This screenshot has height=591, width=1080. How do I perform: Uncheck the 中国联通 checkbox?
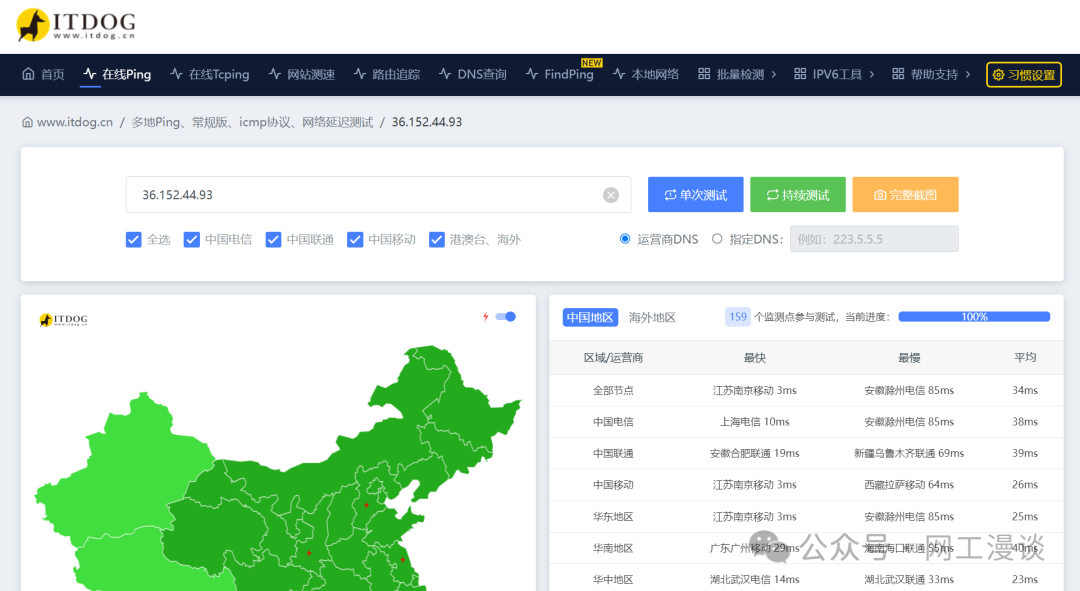pos(273,239)
